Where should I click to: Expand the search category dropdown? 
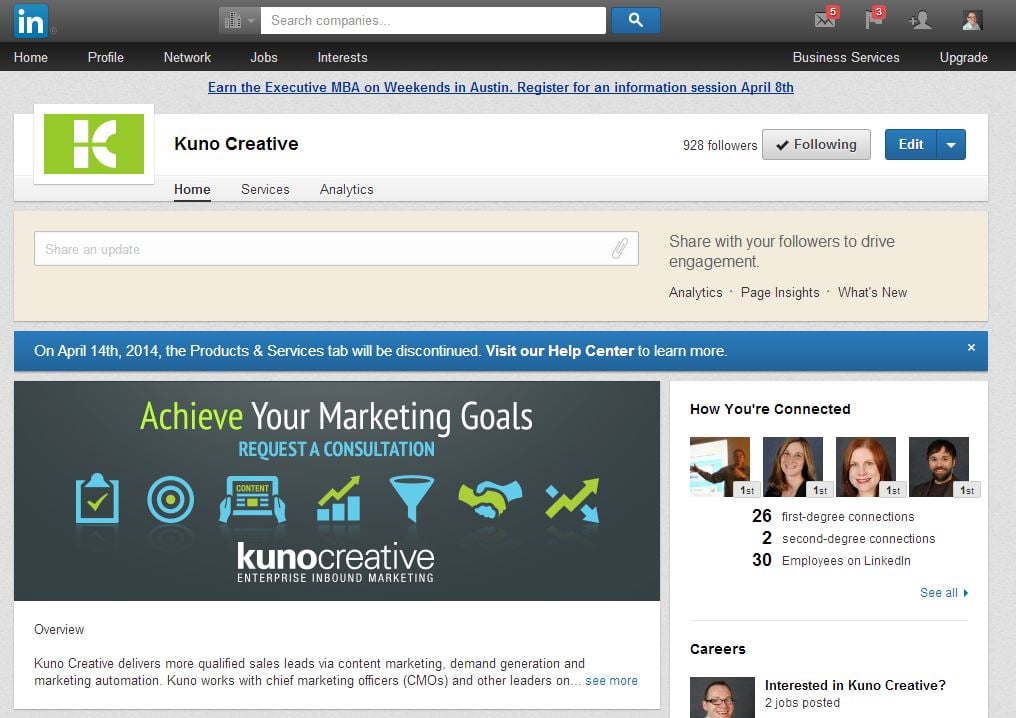click(x=239, y=20)
